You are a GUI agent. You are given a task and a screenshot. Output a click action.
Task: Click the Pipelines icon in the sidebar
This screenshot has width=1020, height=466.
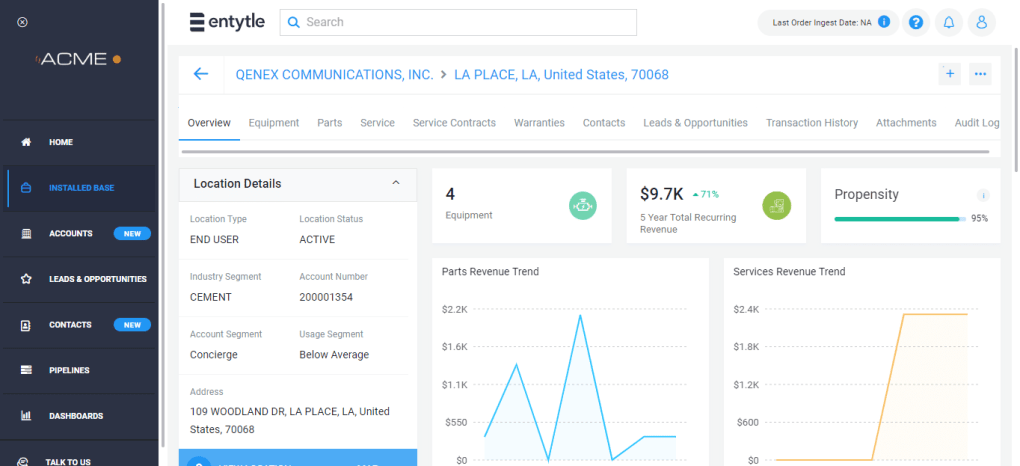pyautogui.click(x=26, y=370)
